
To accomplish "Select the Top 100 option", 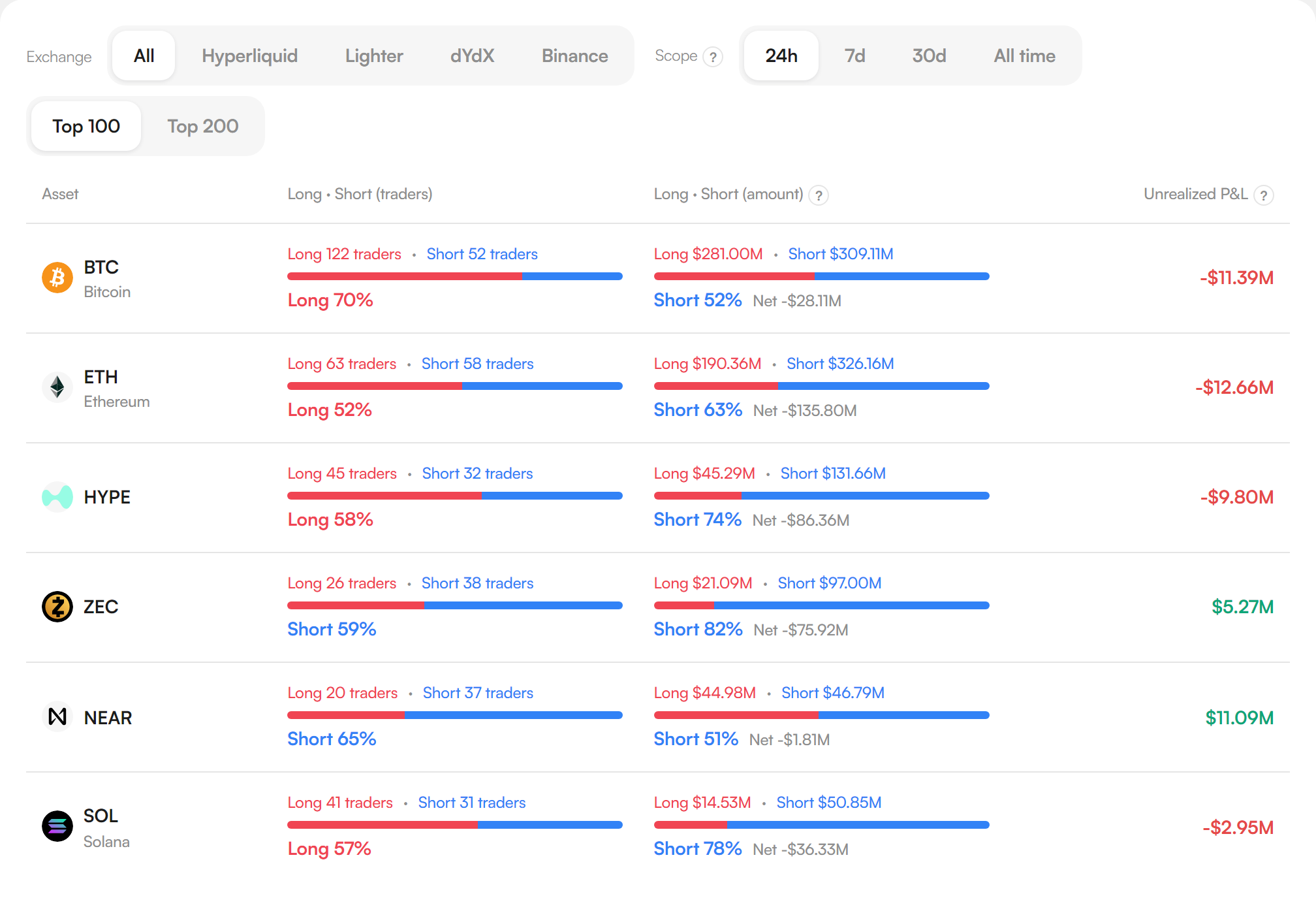I will (86, 126).
